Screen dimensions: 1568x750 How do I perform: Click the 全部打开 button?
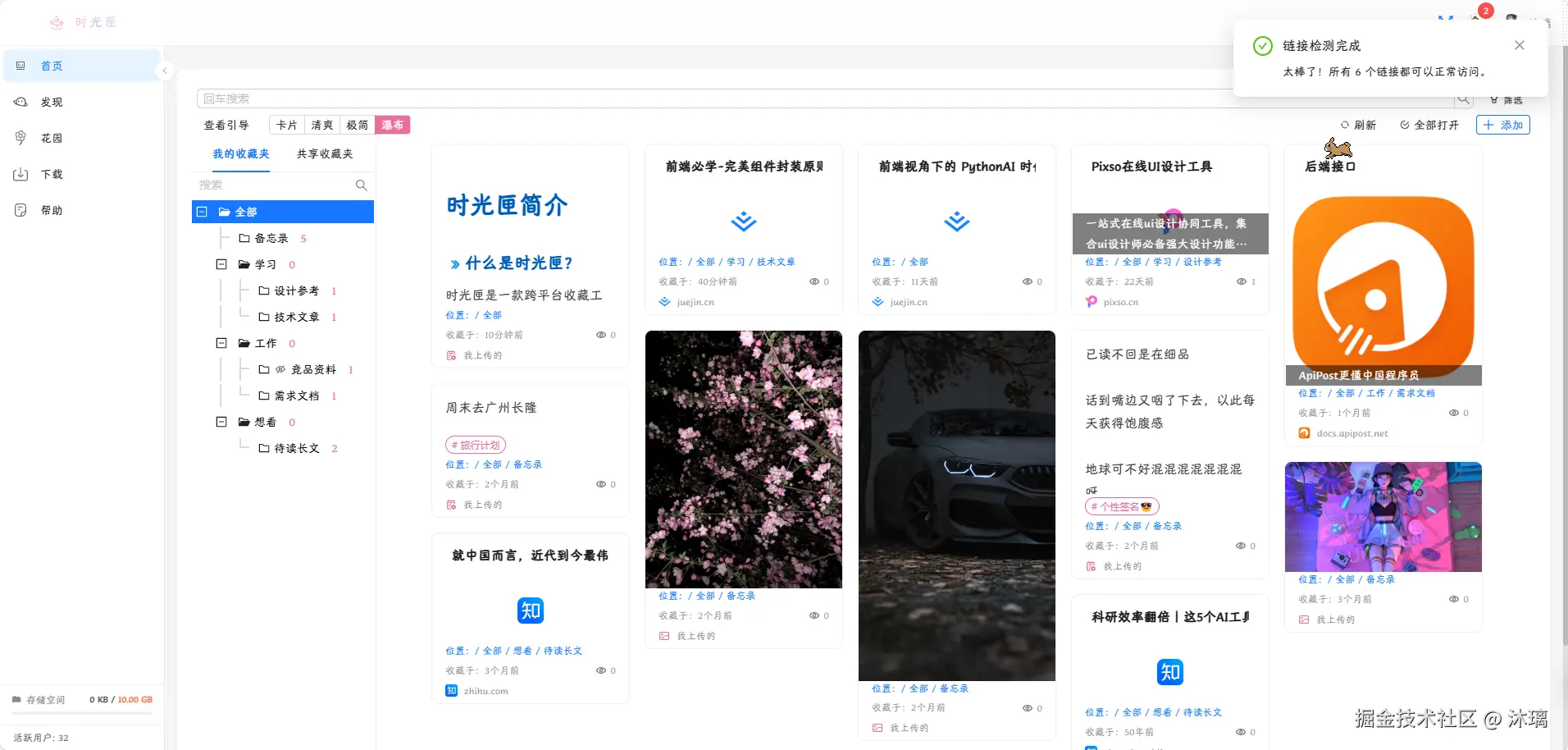[1429, 125]
